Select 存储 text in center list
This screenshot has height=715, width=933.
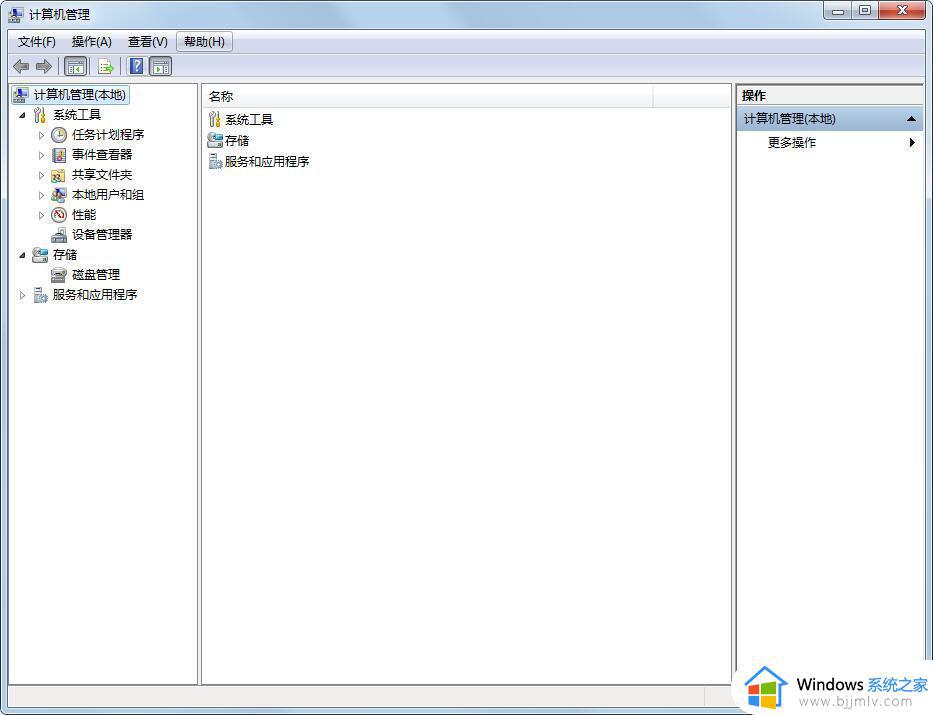point(237,140)
